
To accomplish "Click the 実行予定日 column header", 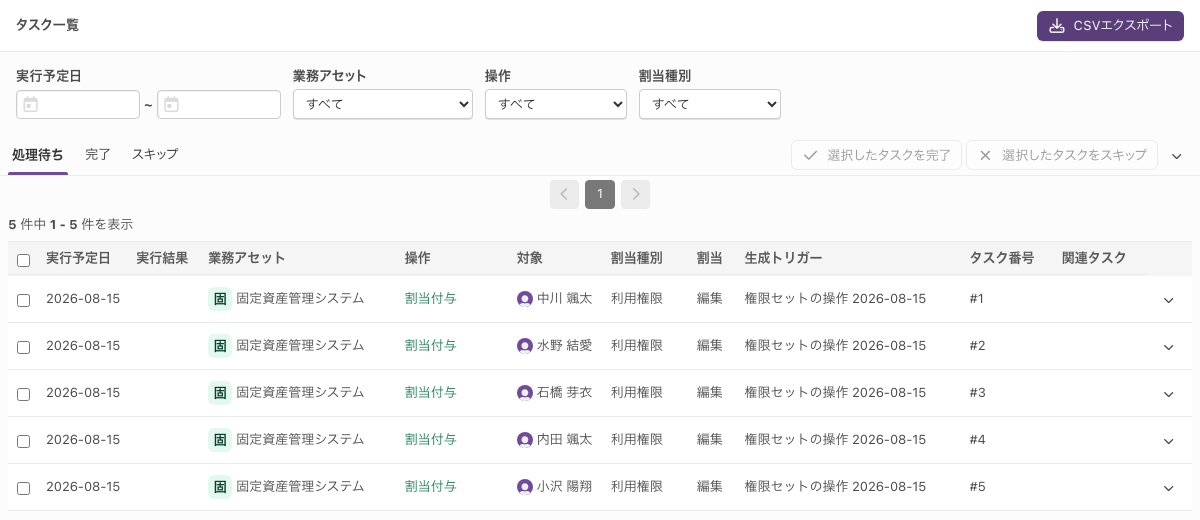I will coord(78,258).
